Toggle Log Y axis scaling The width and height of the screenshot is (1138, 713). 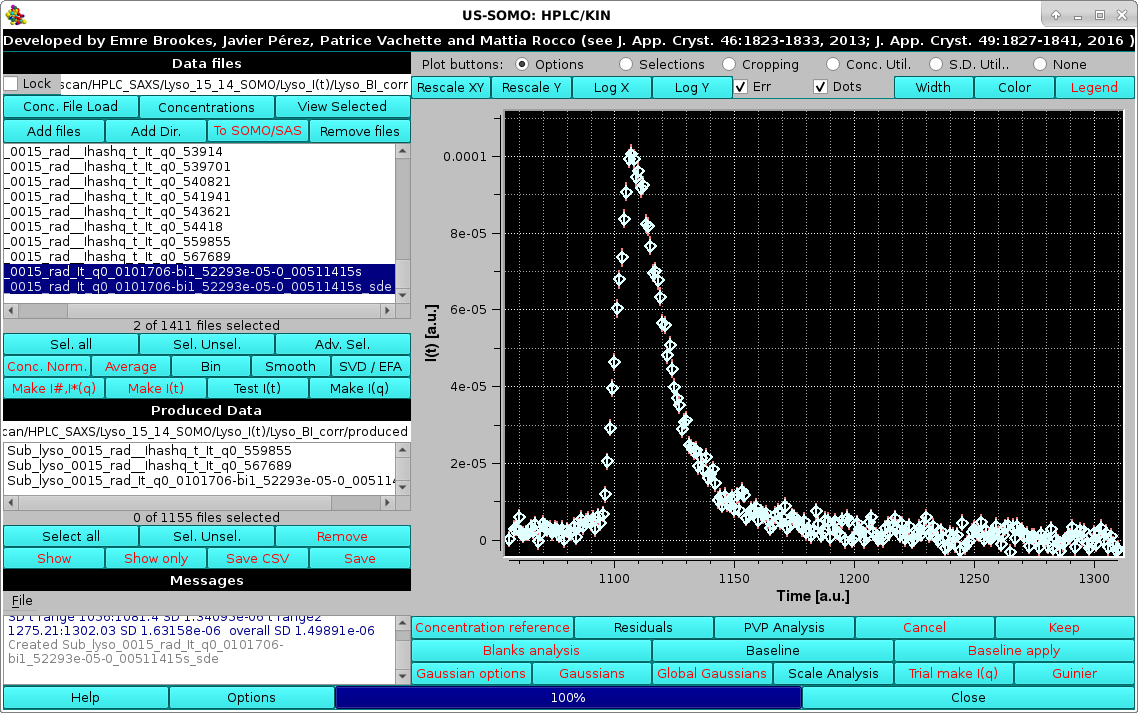(x=692, y=87)
